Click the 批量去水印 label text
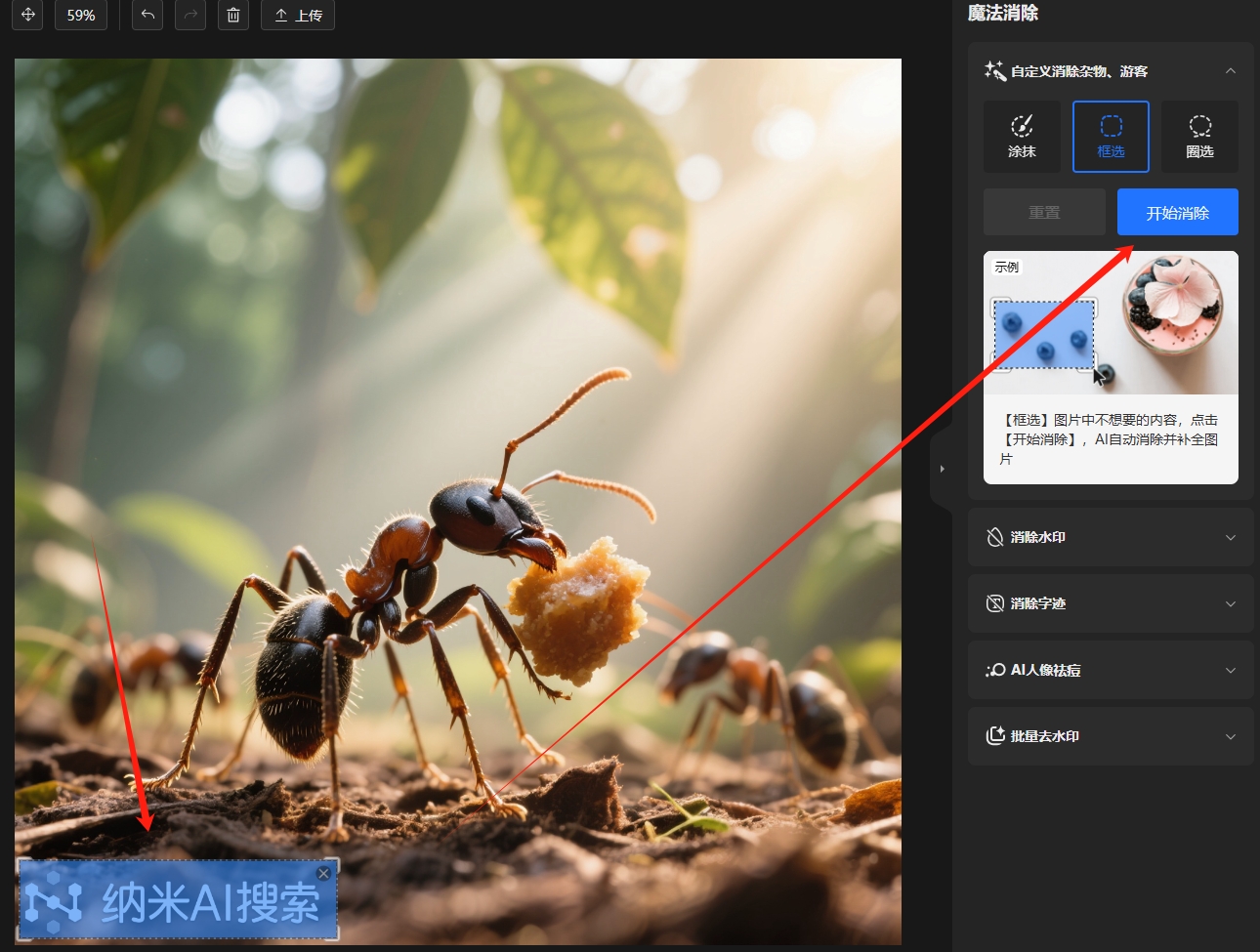Viewport: 1260px width, 952px height. 1044,736
